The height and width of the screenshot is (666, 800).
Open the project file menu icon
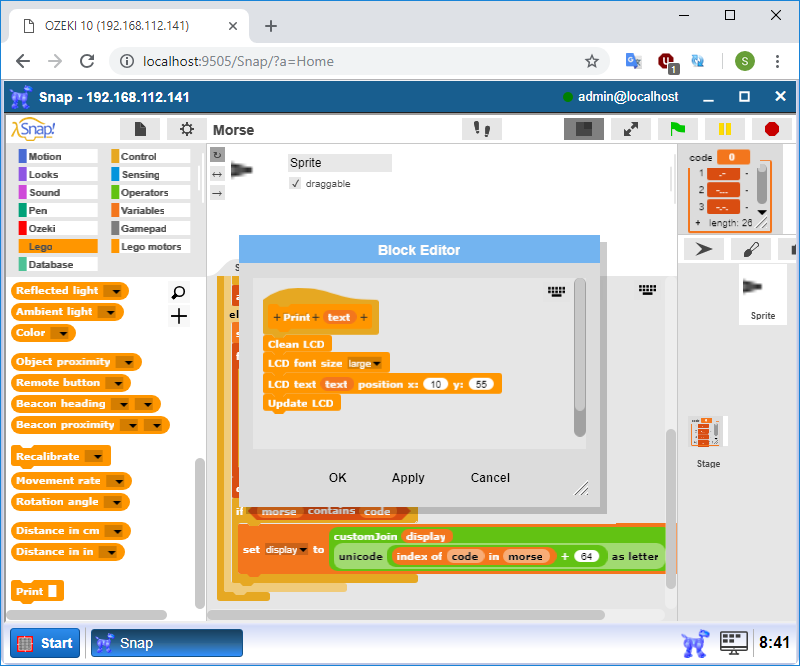tap(140, 129)
